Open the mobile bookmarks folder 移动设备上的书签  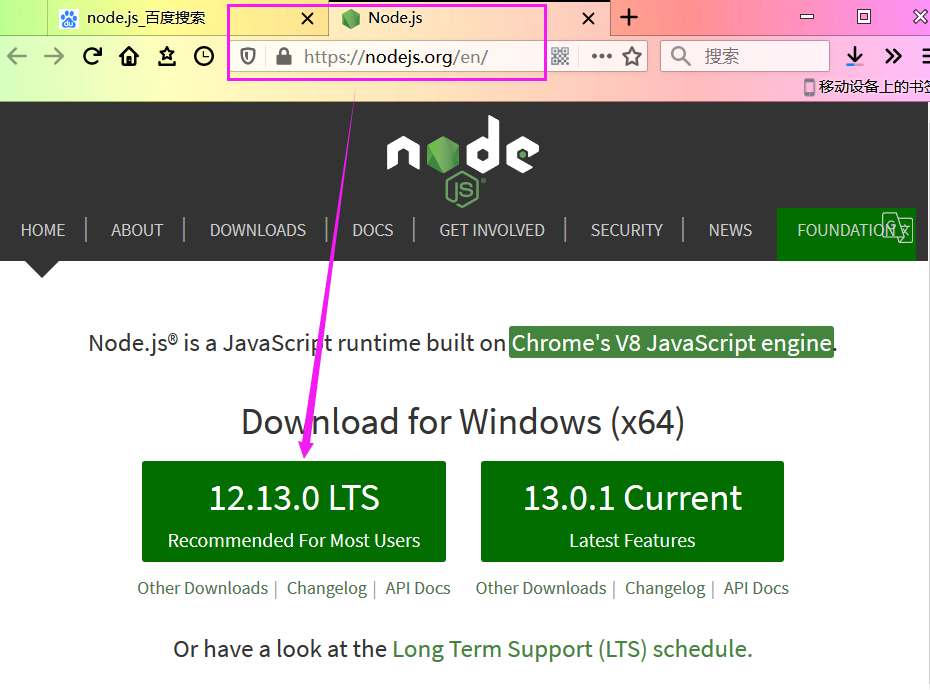click(867, 87)
